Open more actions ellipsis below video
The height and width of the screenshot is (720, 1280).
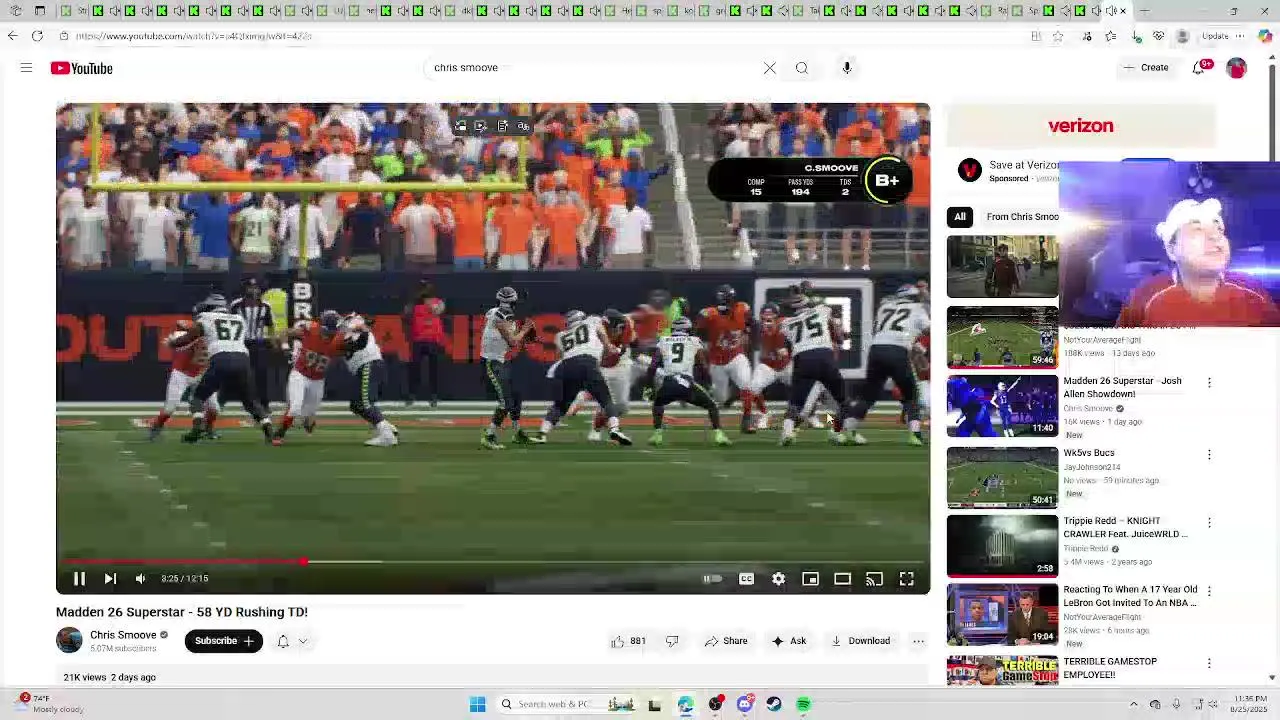[x=918, y=641]
